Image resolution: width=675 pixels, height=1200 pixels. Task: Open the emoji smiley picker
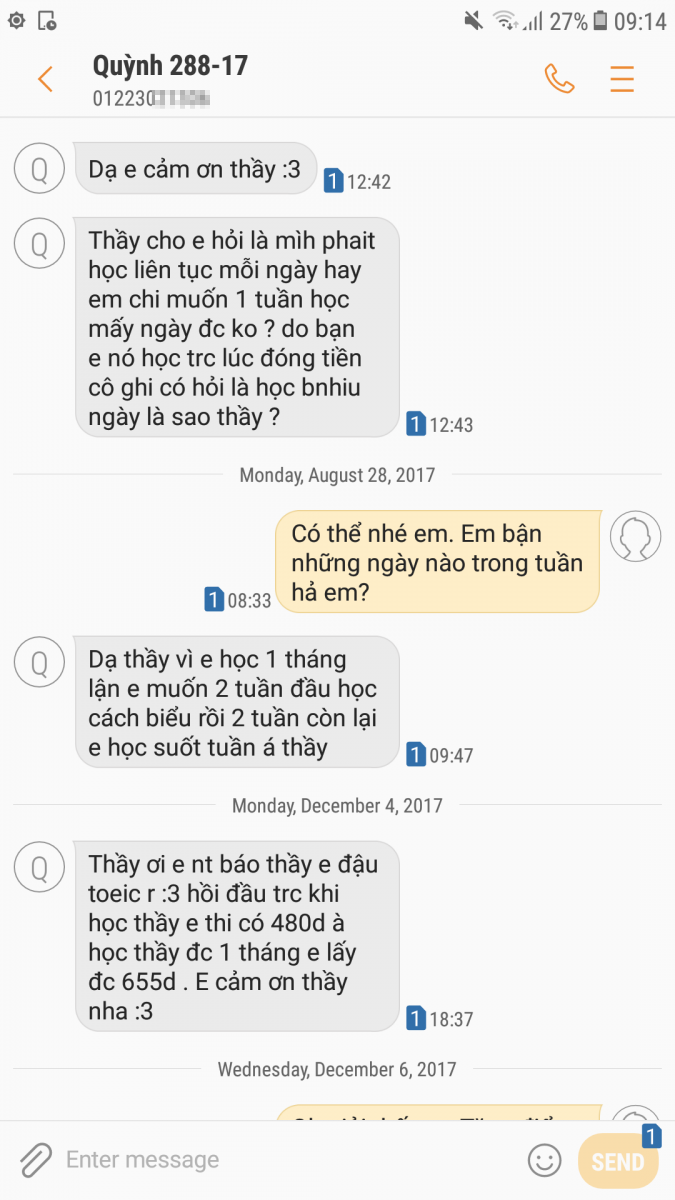[544, 1160]
